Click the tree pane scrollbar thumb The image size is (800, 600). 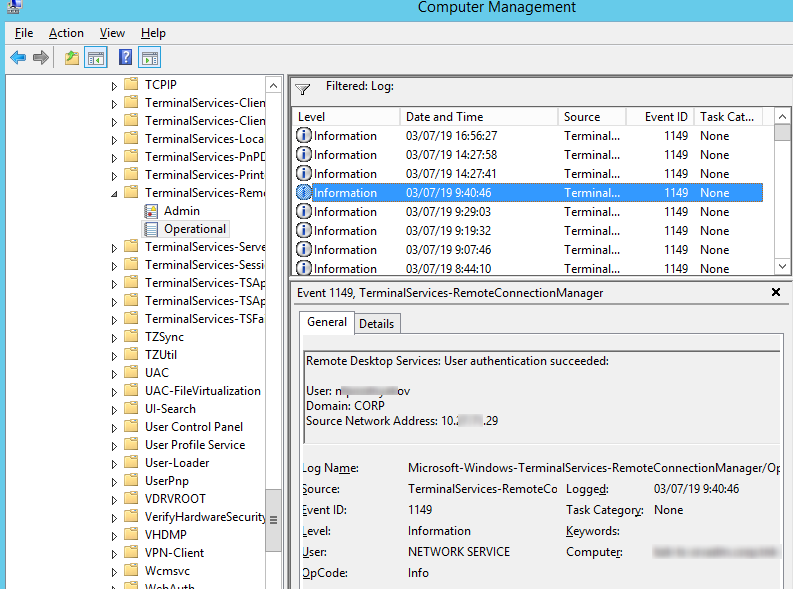pyautogui.click(x=273, y=520)
